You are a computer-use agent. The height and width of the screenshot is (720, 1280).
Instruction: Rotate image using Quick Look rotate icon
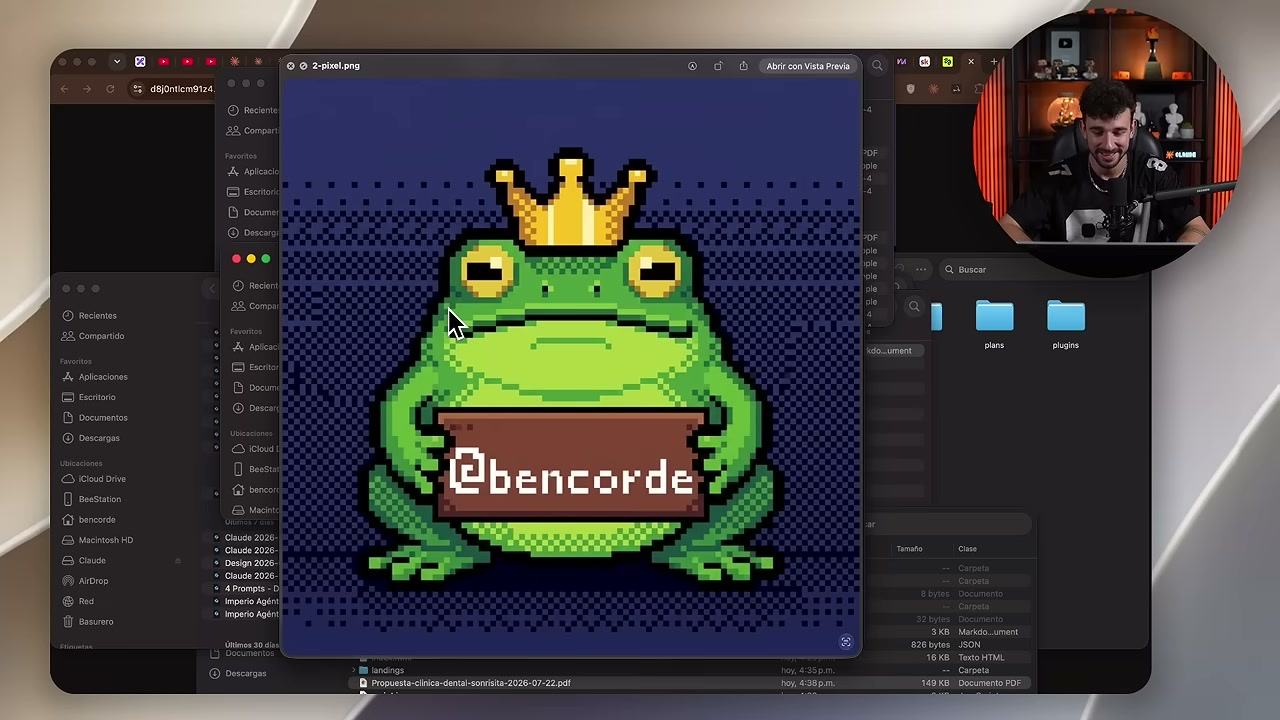click(718, 66)
